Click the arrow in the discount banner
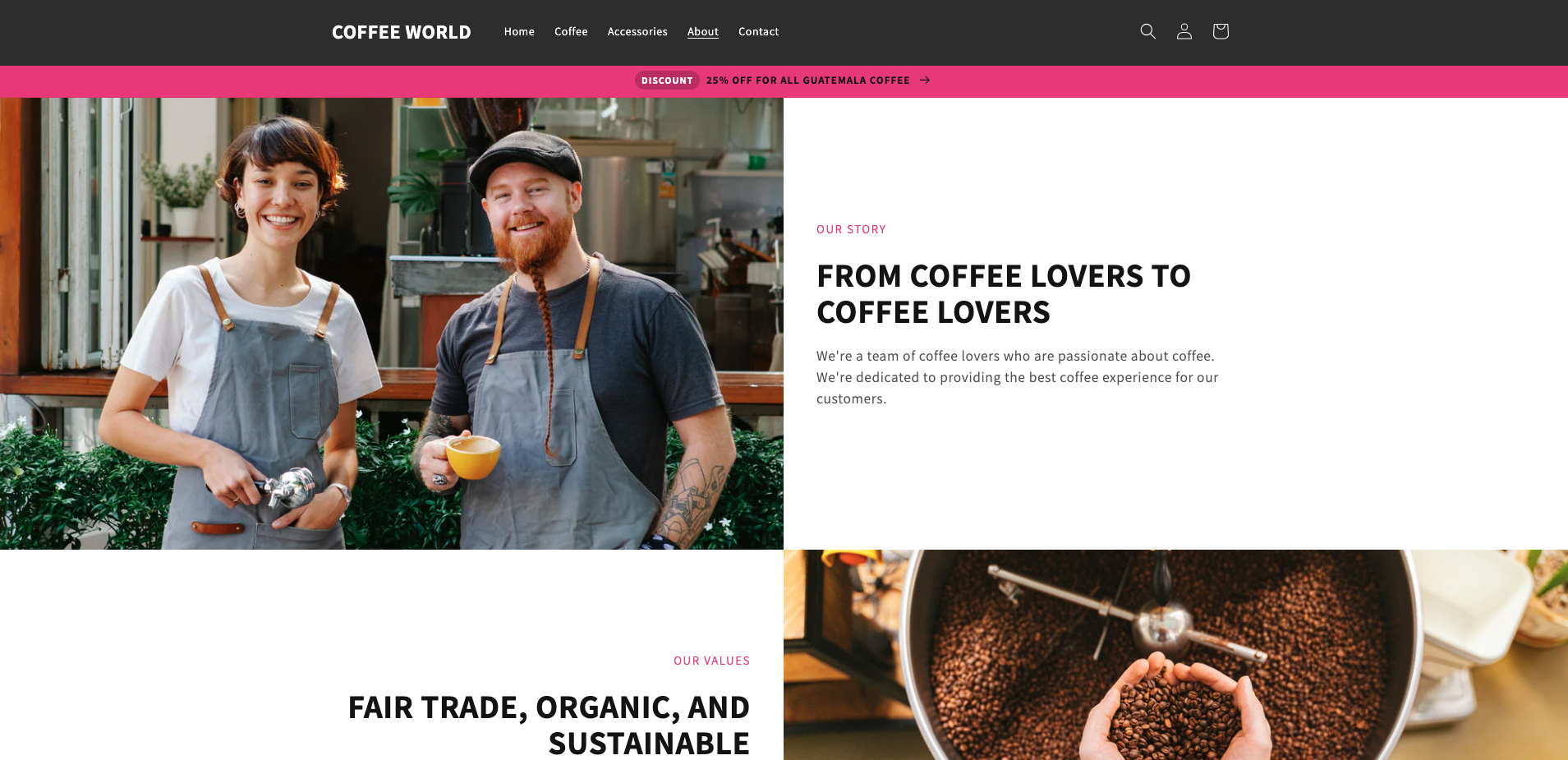 tap(925, 80)
